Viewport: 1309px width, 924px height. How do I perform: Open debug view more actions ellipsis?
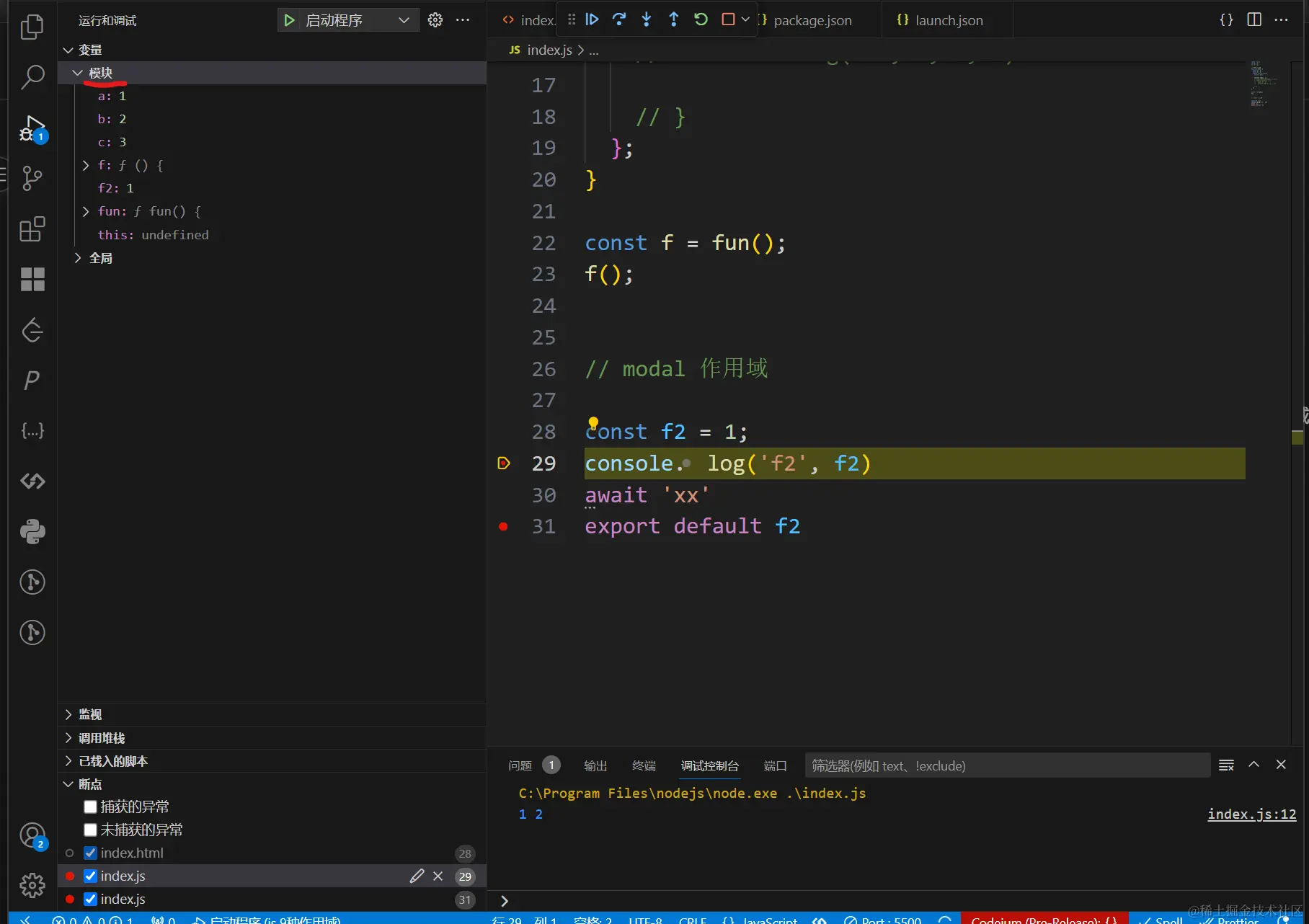tap(463, 20)
